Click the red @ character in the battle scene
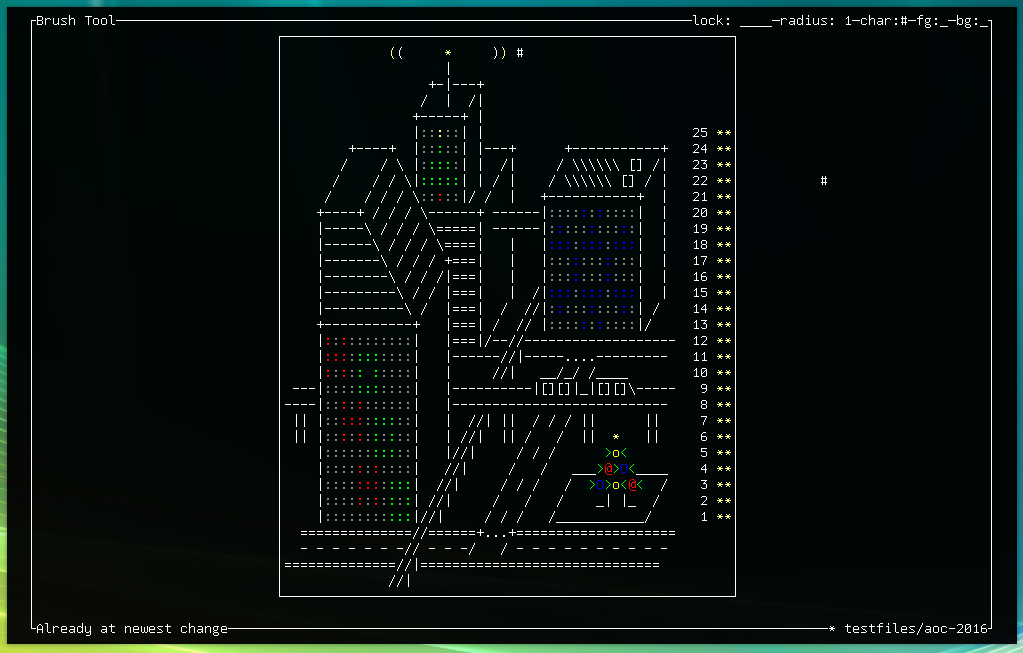The height and width of the screenshot is (653, 1023). click(609, 468)
